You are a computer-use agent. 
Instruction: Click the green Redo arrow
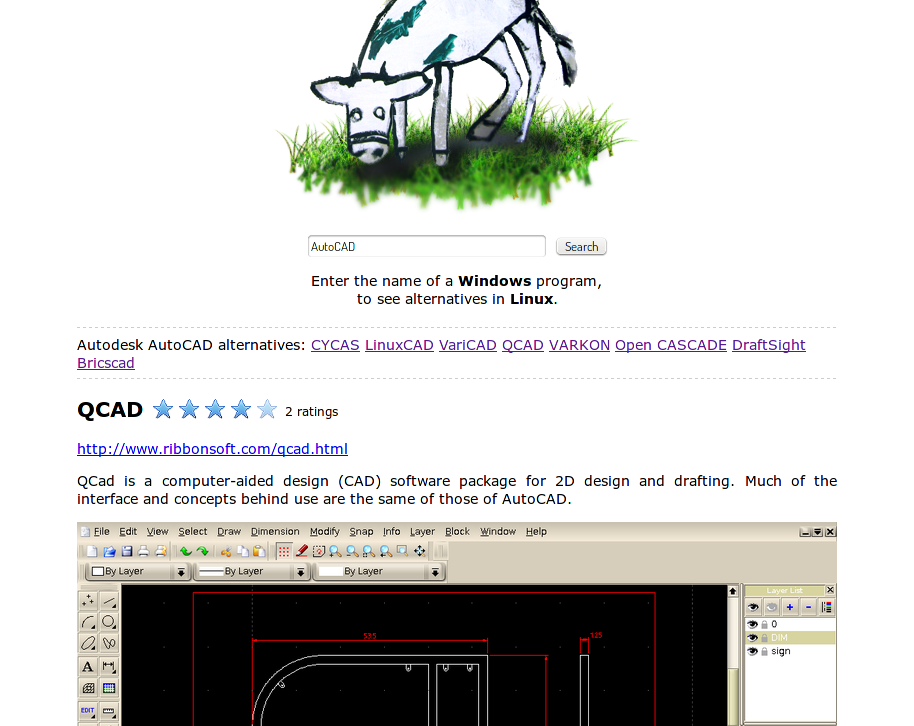[x=203, y=551]
